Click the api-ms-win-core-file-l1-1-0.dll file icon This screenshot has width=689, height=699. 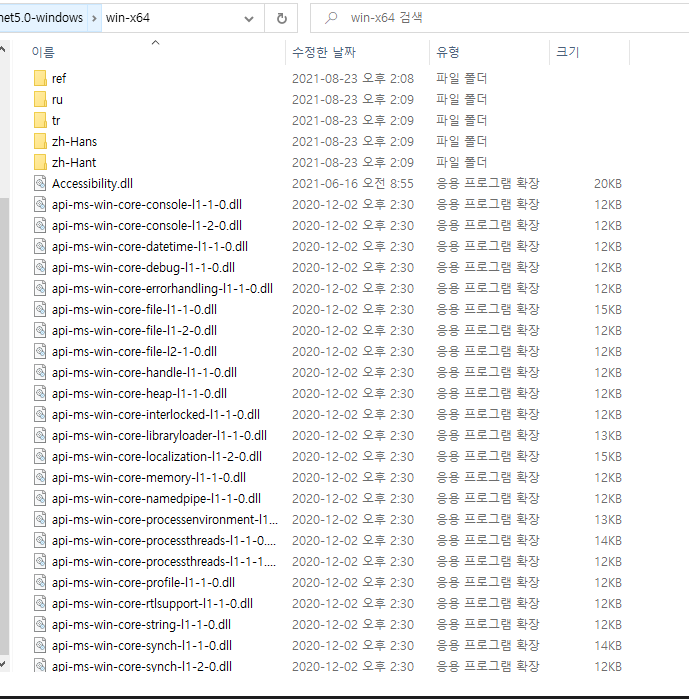[x=40, y=309]
